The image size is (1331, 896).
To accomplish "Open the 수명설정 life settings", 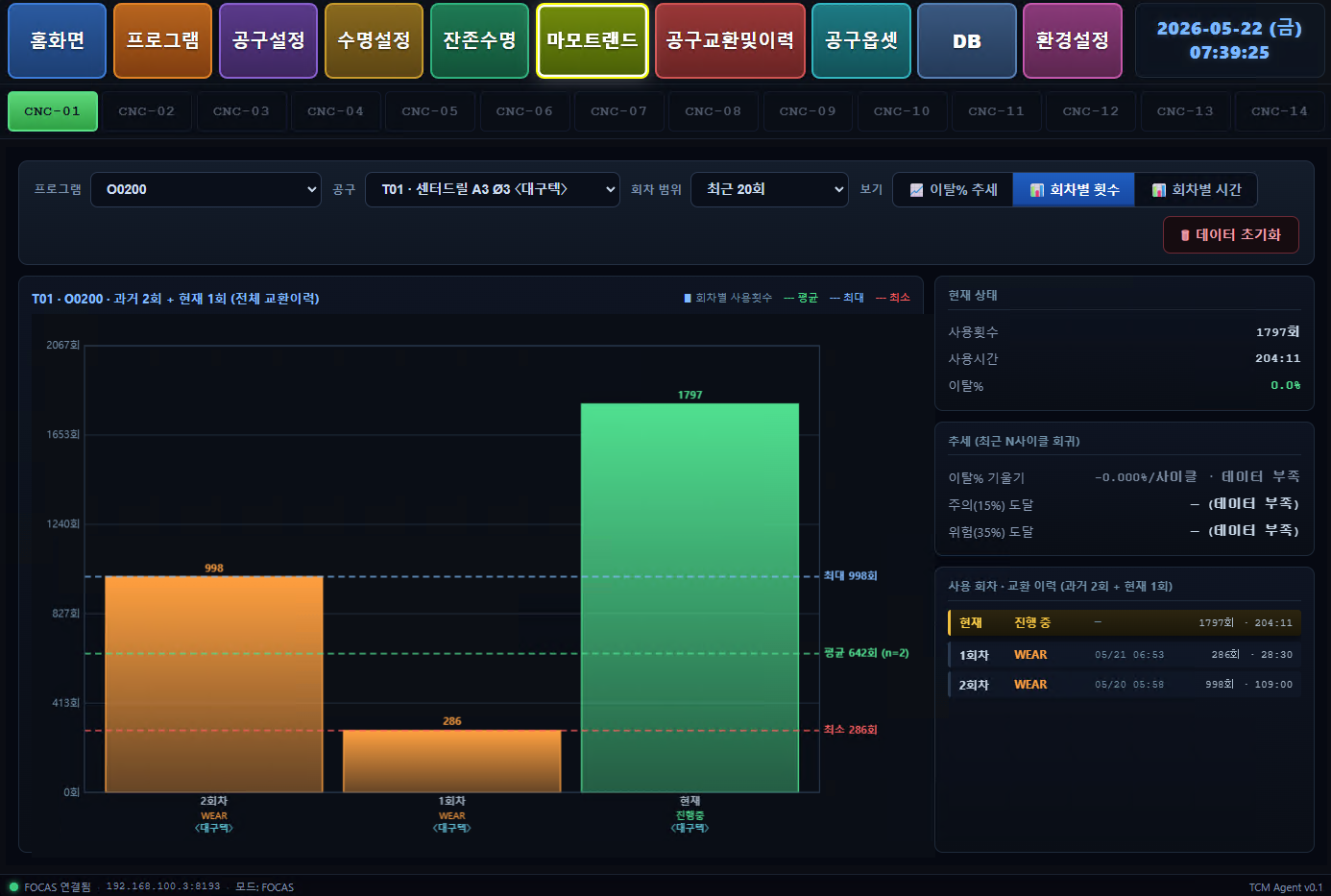I will pos(374,40).
